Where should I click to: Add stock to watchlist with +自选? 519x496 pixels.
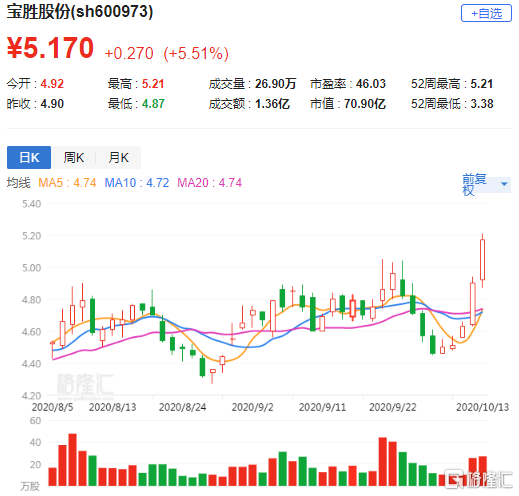[486, 13]
